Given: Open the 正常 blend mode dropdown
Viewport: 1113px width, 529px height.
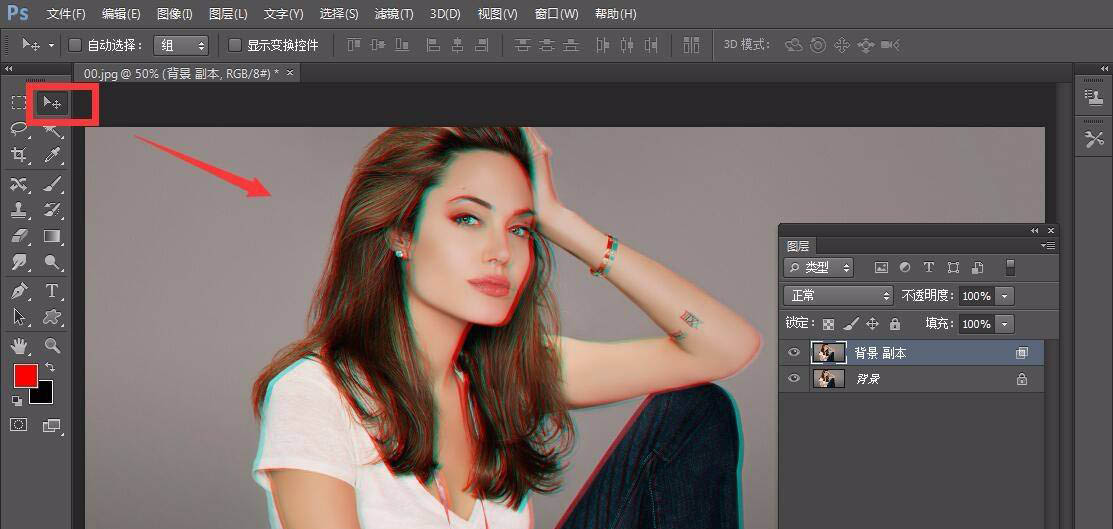Looking at the screenshot, I should (838, 296).
